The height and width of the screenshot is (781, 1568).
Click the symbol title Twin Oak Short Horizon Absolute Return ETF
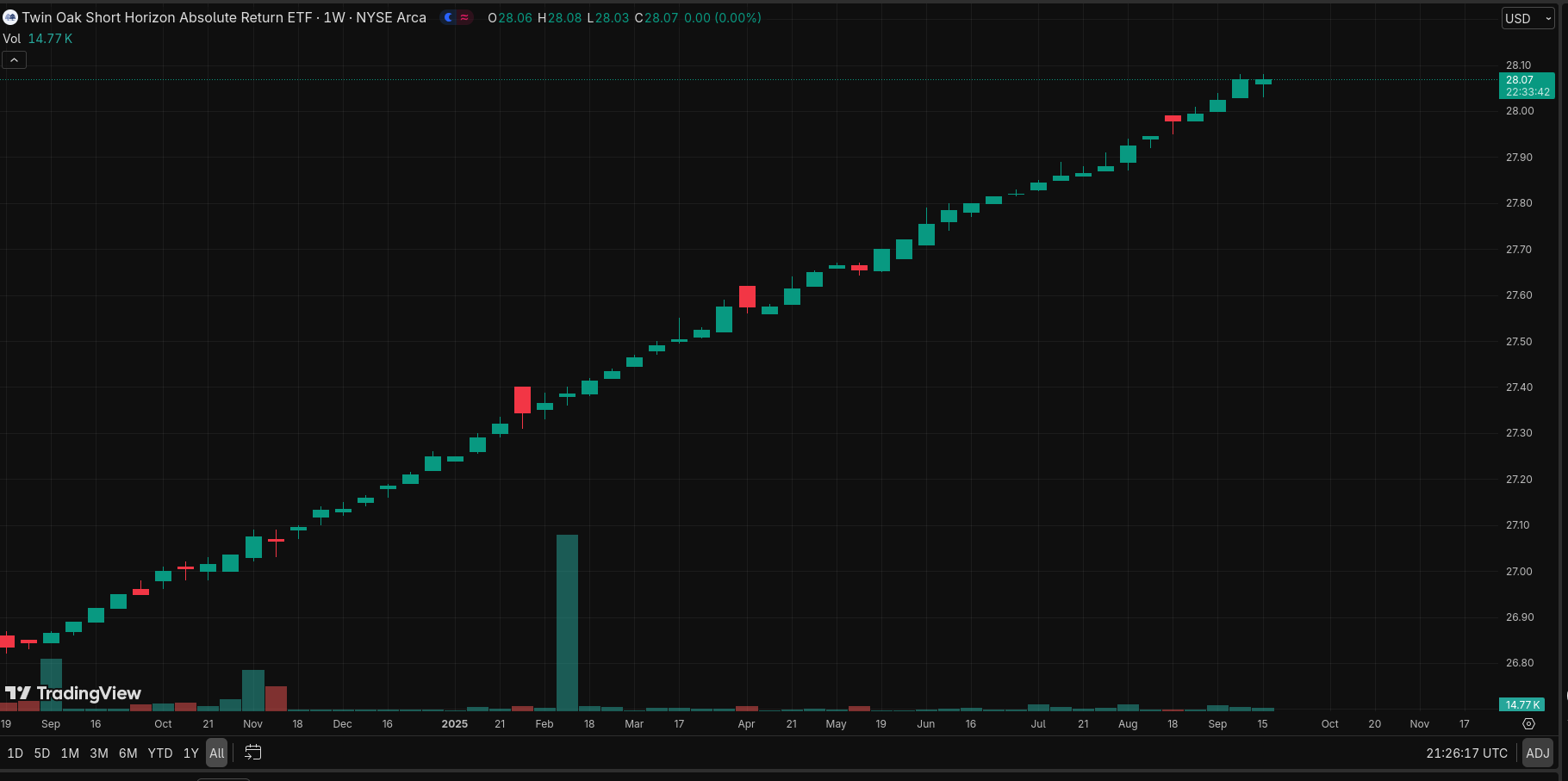(x=167, y=17)
